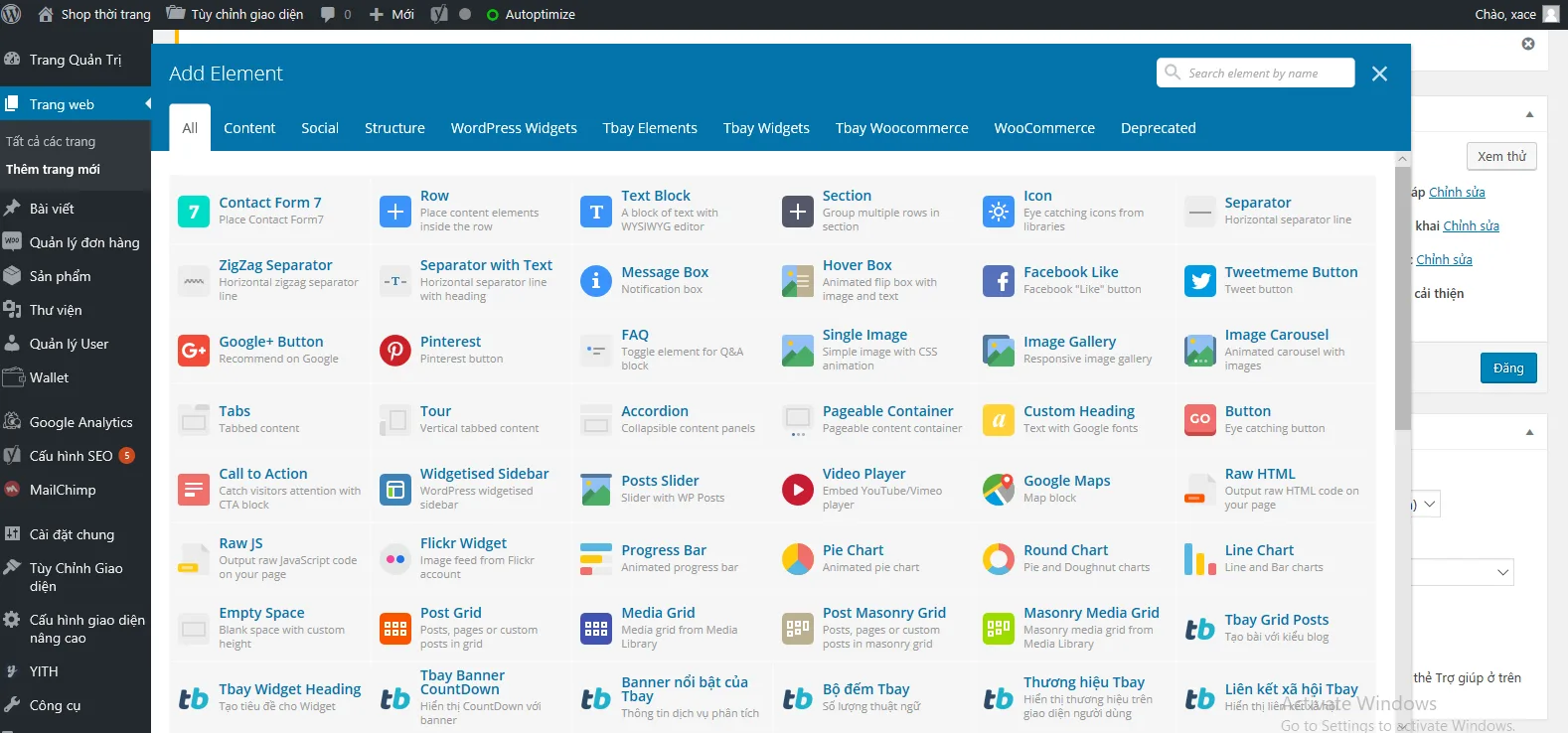Screen dimensions: 1568x733
Task: Add the Post Grid icon
Action: (395, 629)
